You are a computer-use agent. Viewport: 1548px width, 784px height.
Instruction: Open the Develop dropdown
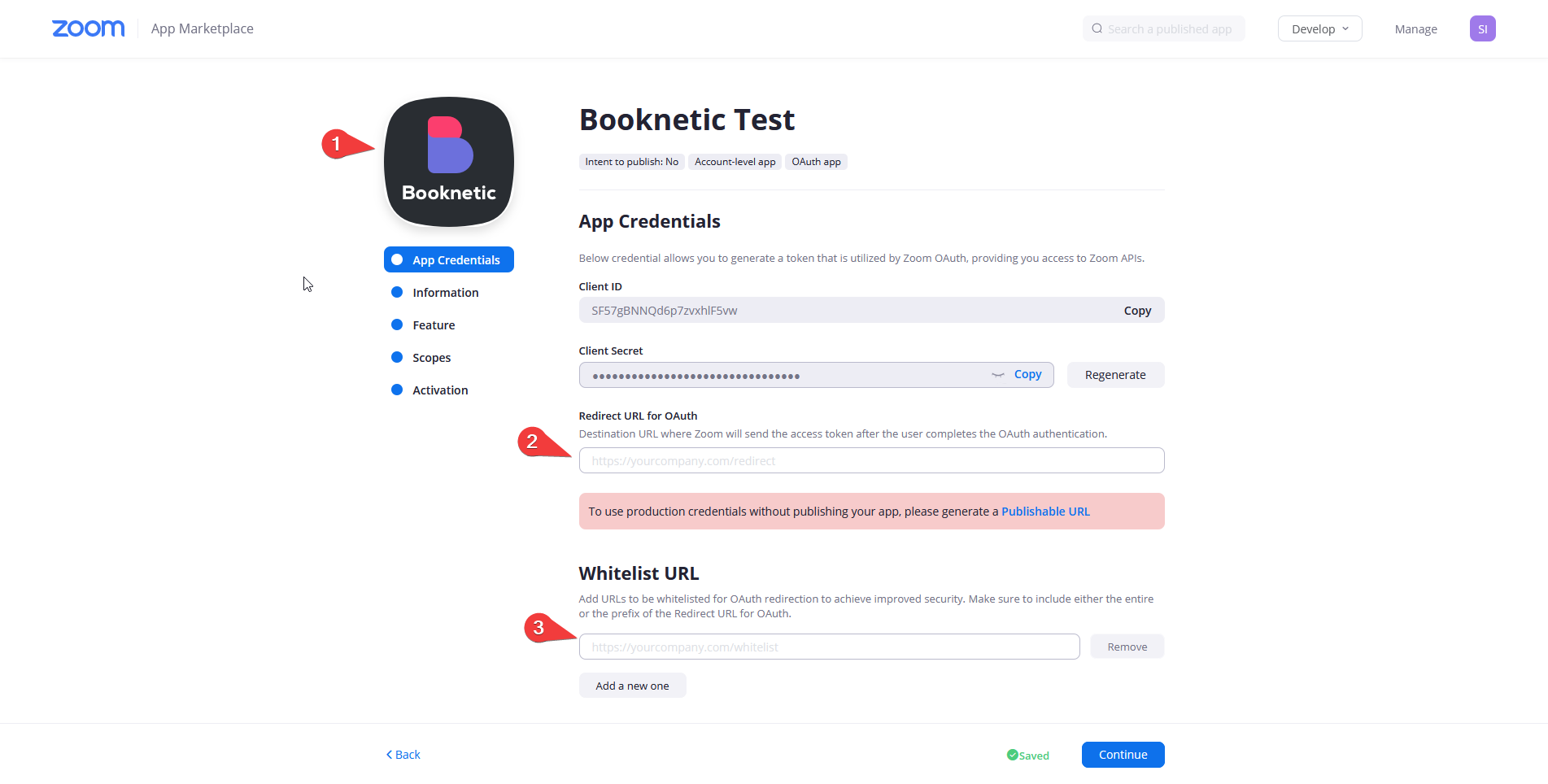1319,28
